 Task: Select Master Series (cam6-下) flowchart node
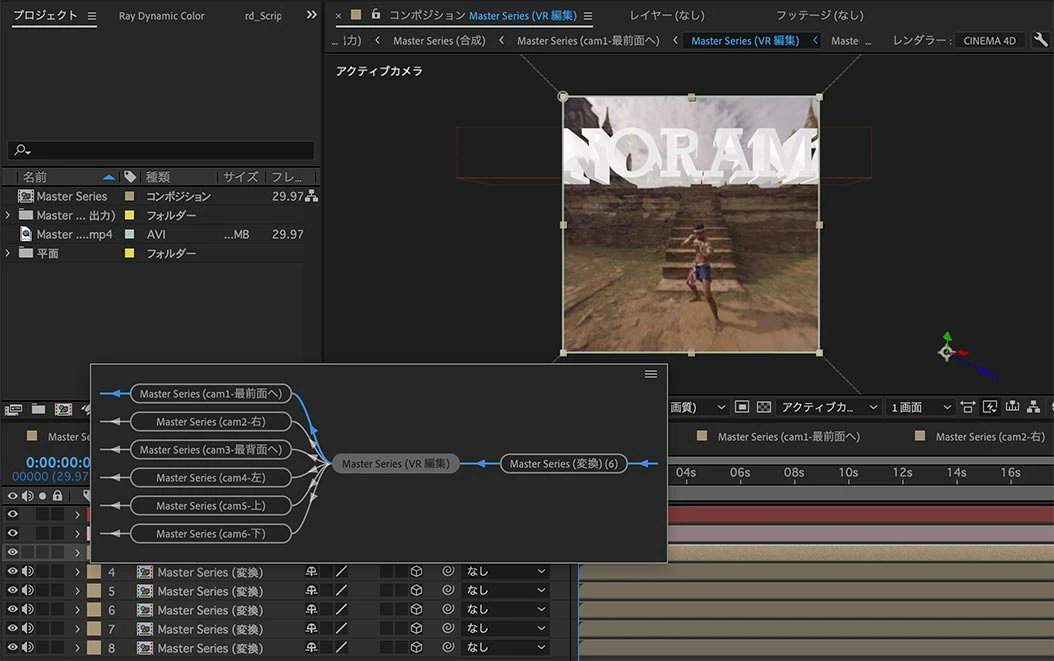coord(210,533)
